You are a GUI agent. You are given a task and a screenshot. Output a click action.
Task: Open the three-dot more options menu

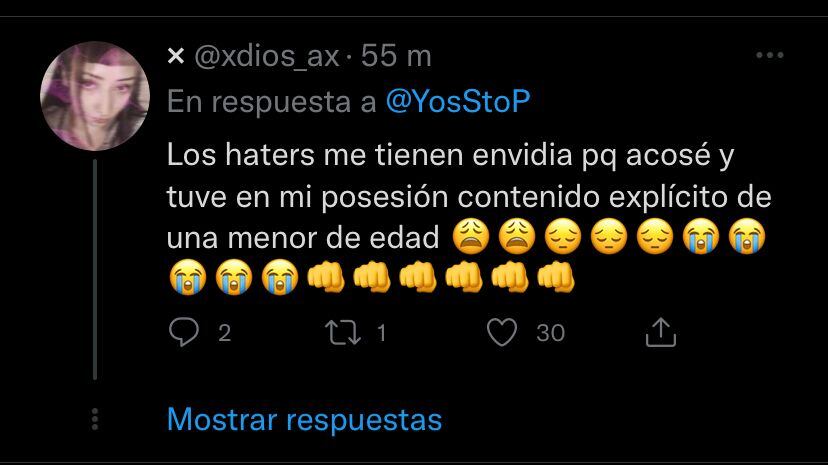[x=769, y=55]
